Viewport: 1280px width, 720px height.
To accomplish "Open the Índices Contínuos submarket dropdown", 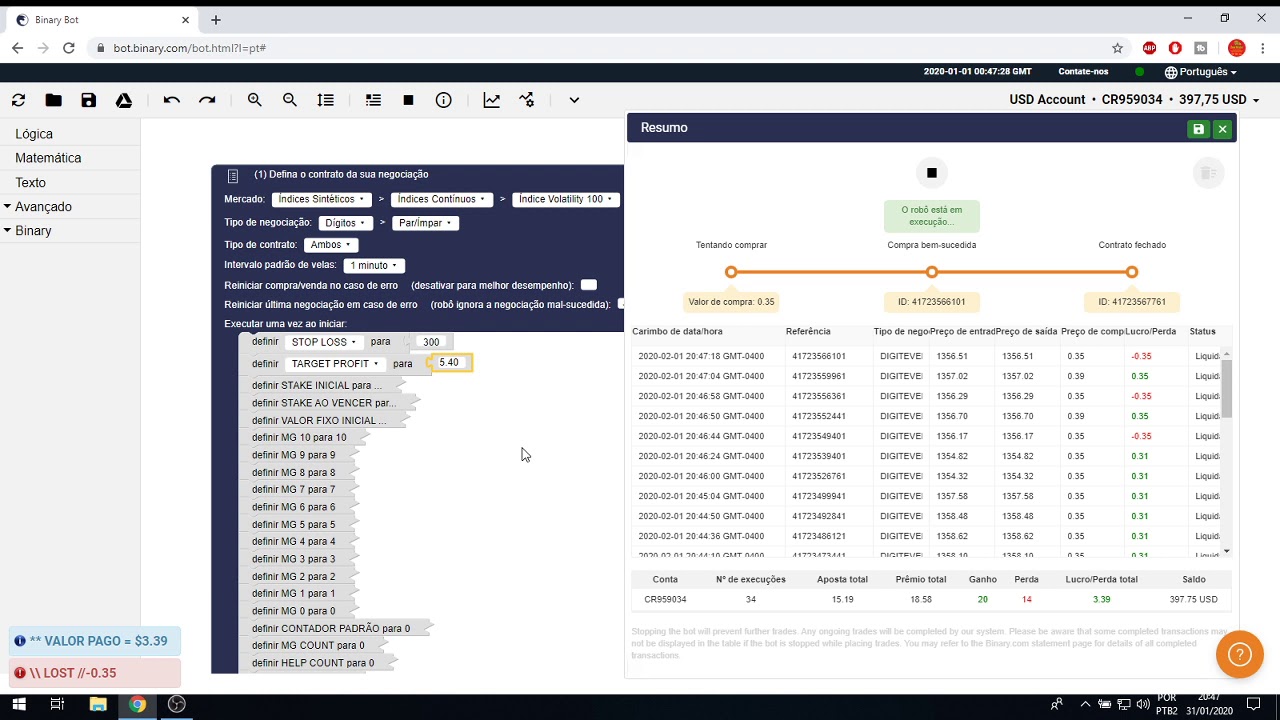I will (x=441, y=199).
